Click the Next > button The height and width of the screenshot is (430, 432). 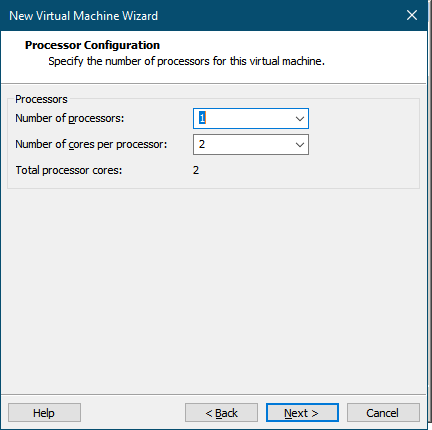(302, 413)
